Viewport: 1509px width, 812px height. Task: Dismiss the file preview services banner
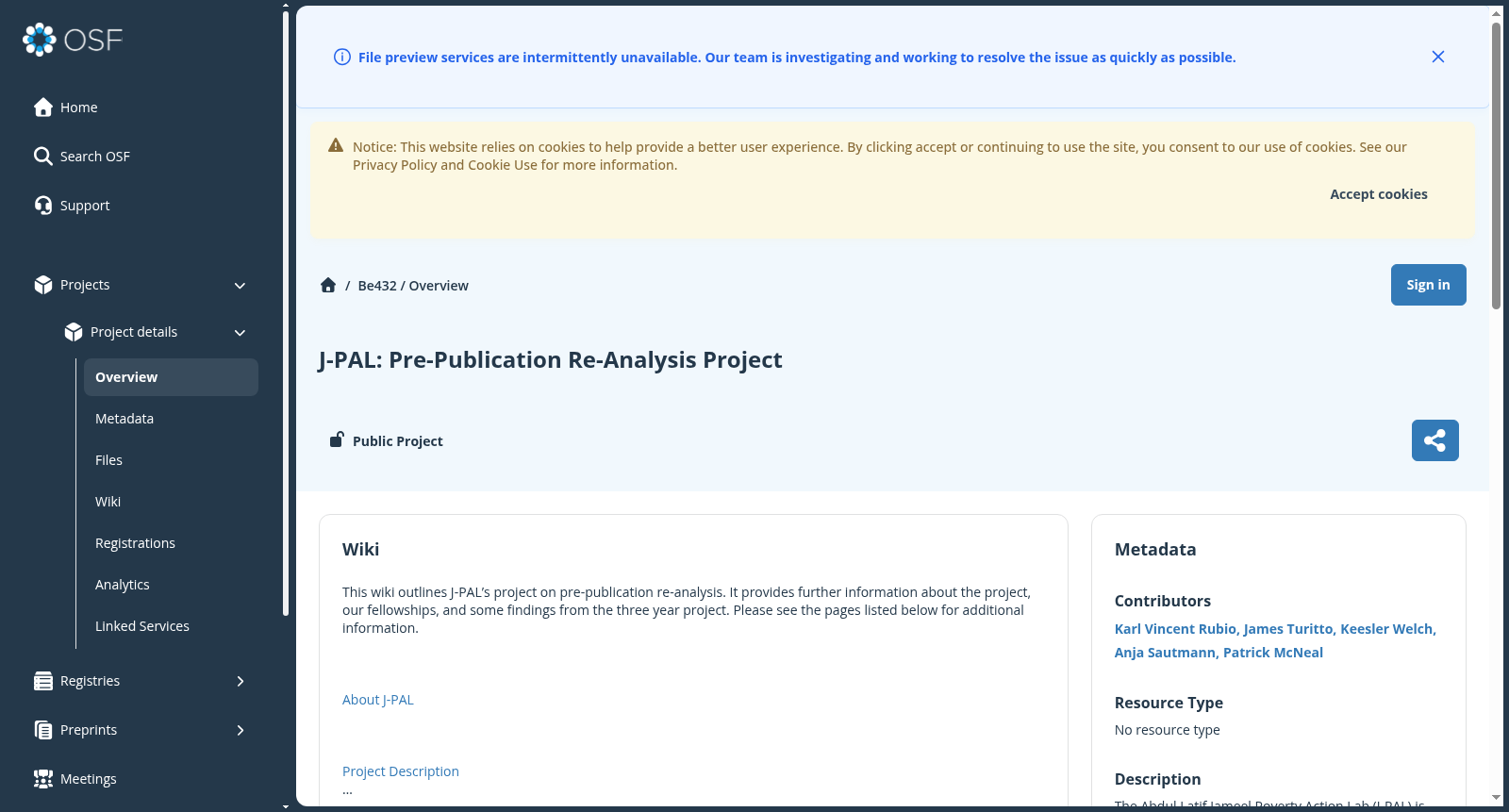(1438, 57)
